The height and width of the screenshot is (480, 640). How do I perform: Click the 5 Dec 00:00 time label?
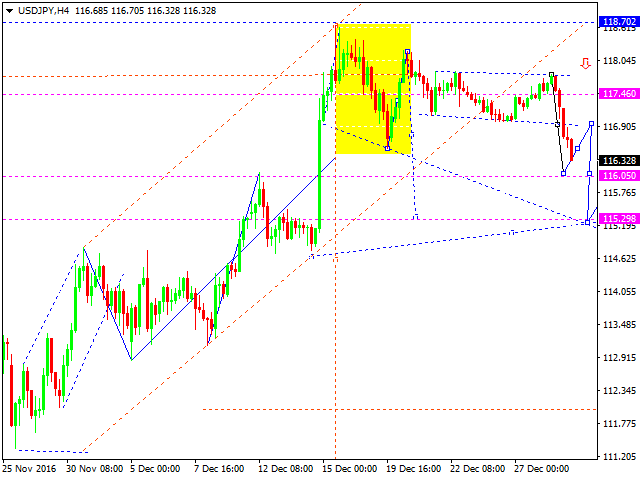pos(156,469)
